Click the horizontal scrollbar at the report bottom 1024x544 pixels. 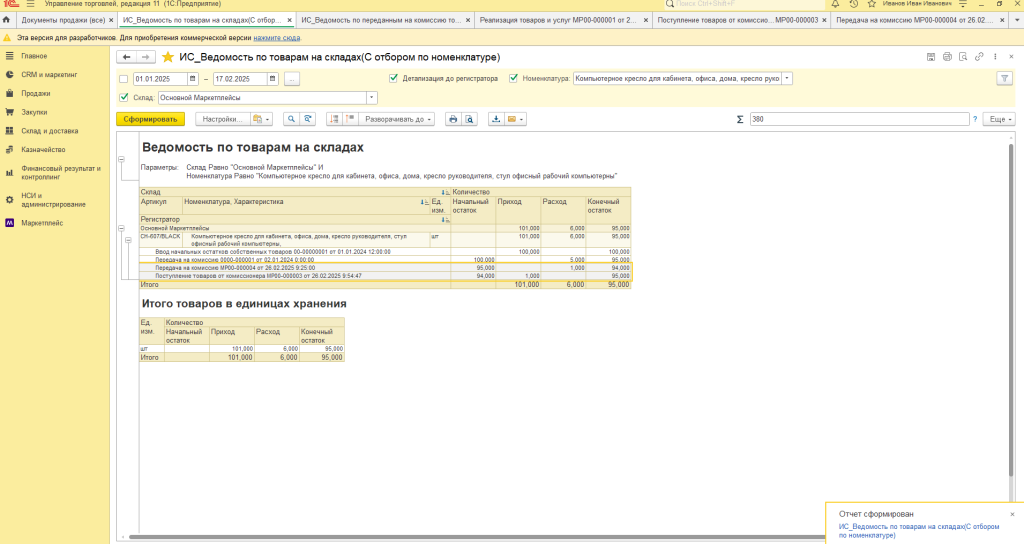click(x=477, y=537)
